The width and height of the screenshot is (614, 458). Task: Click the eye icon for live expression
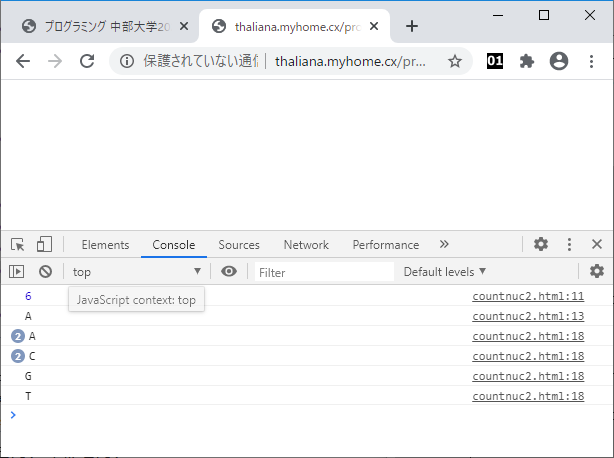(x=229, y=271)
